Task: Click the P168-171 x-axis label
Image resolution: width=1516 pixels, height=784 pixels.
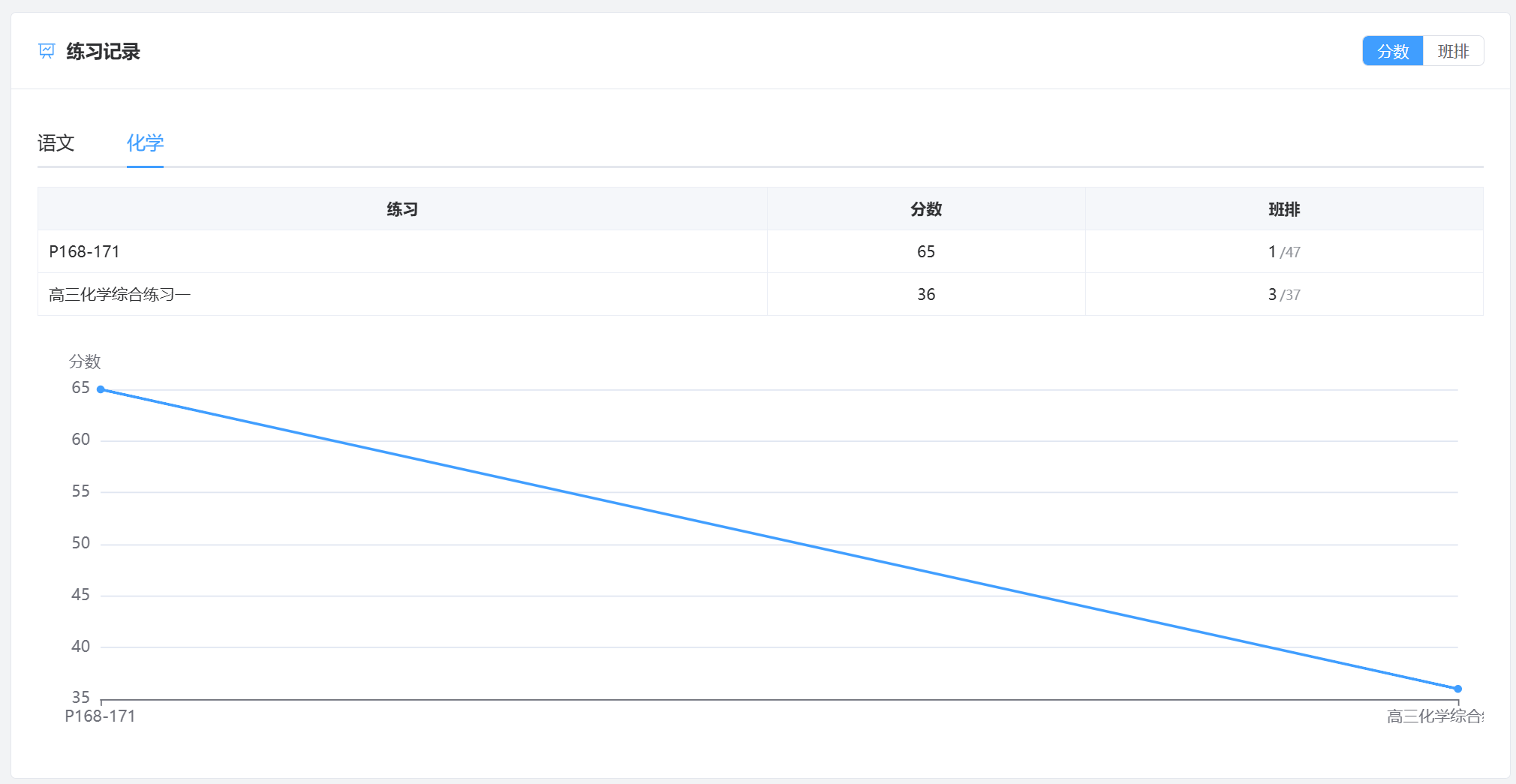Action: 100,716
